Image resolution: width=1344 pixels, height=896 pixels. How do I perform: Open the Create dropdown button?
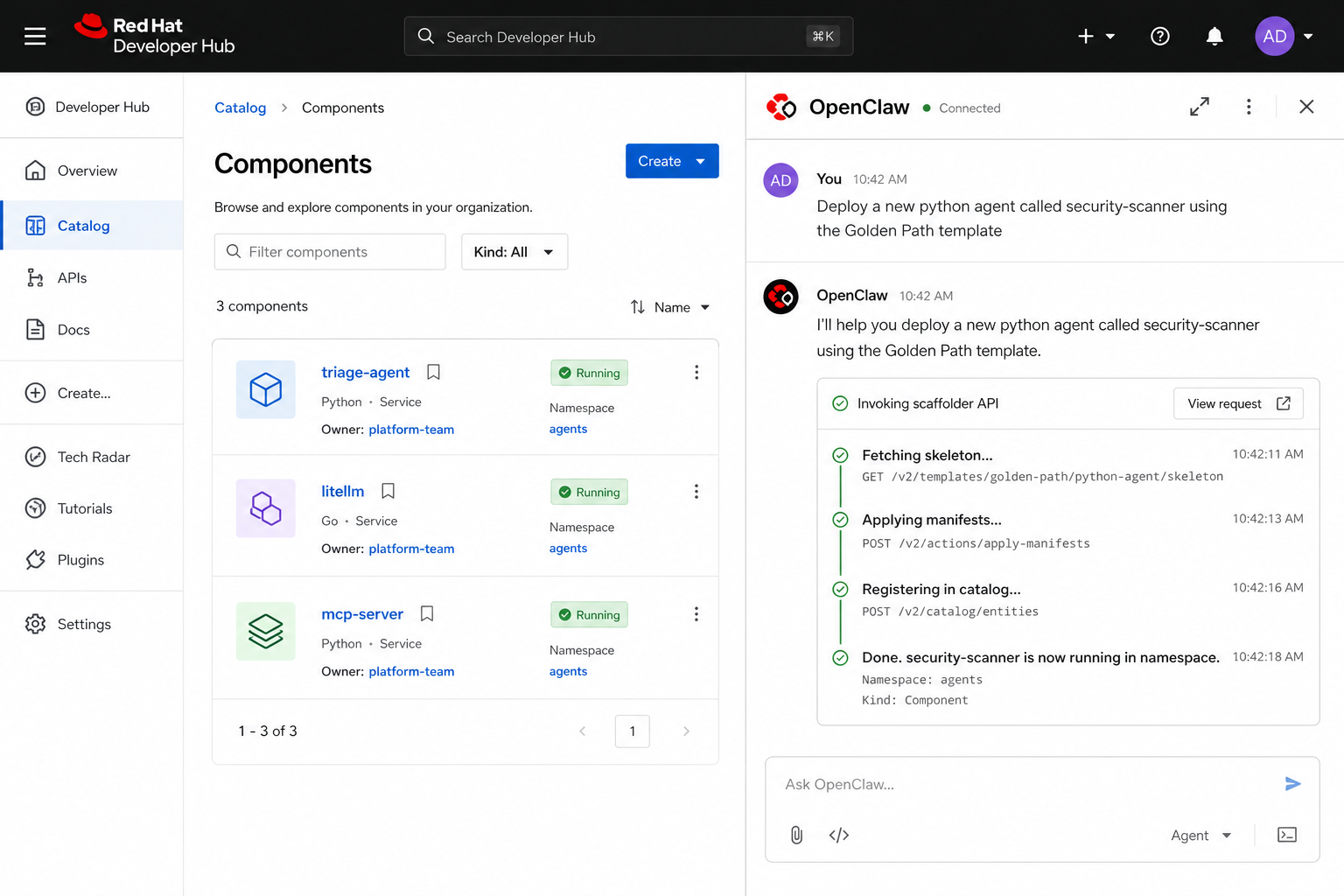(672, 161)
